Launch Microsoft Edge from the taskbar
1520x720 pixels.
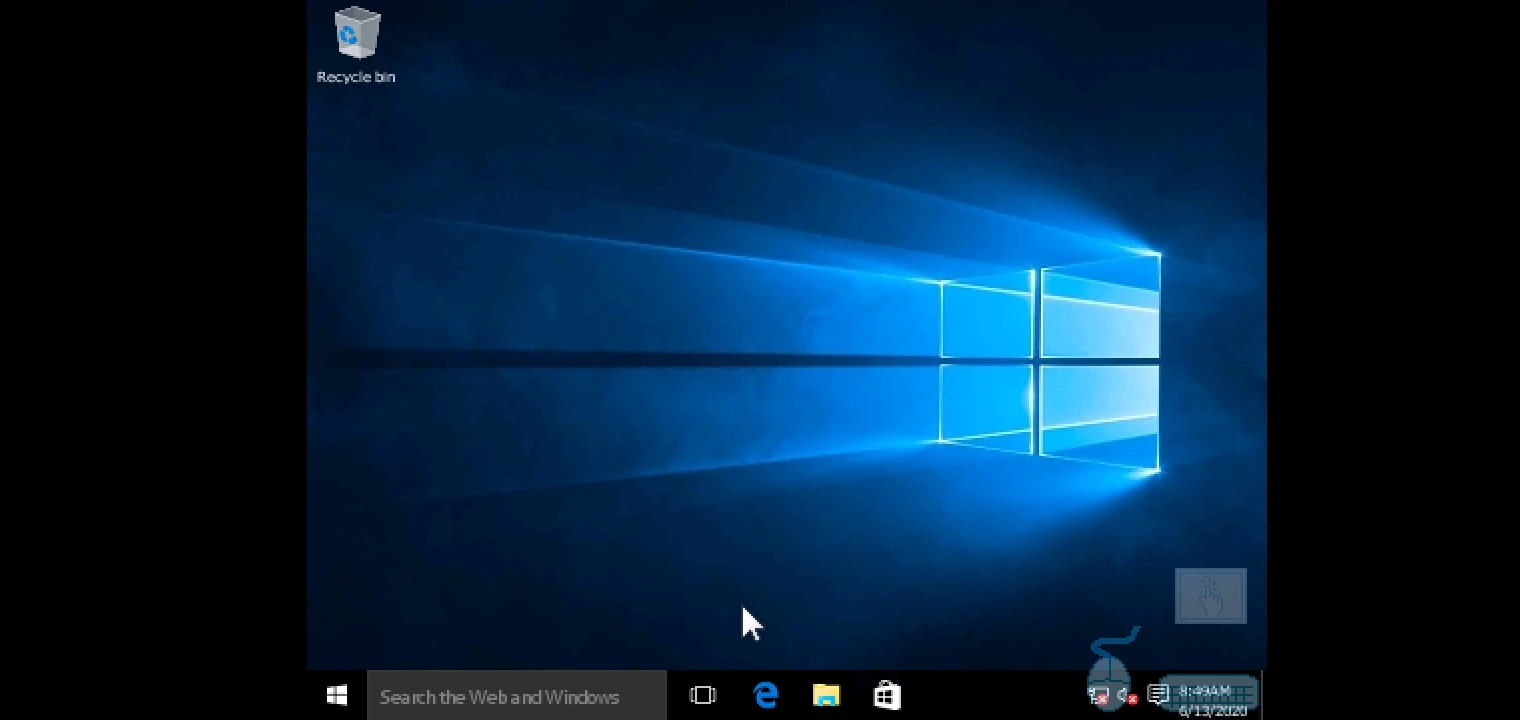[x=765, y=696]
